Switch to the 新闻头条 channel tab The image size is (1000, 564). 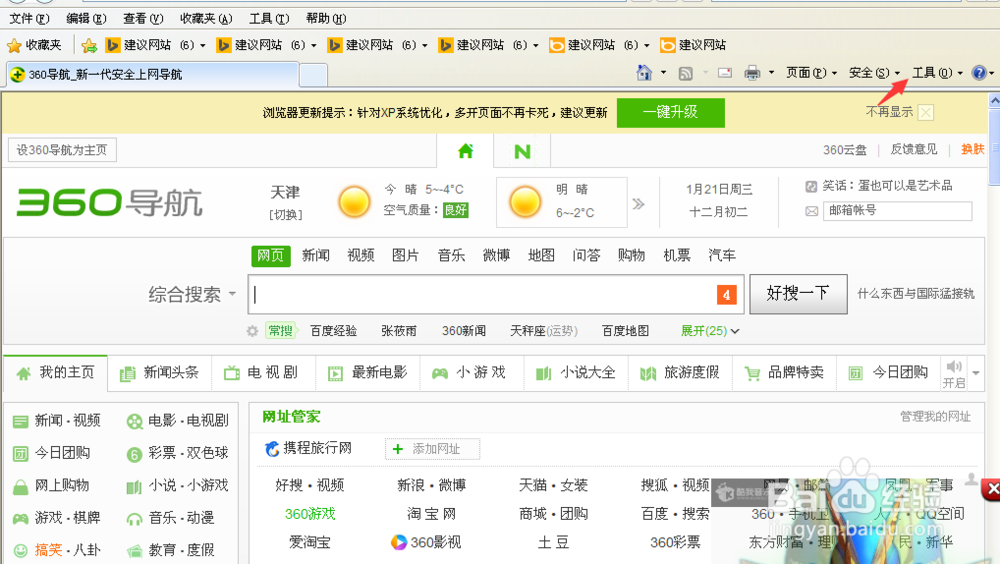point(159,373)
